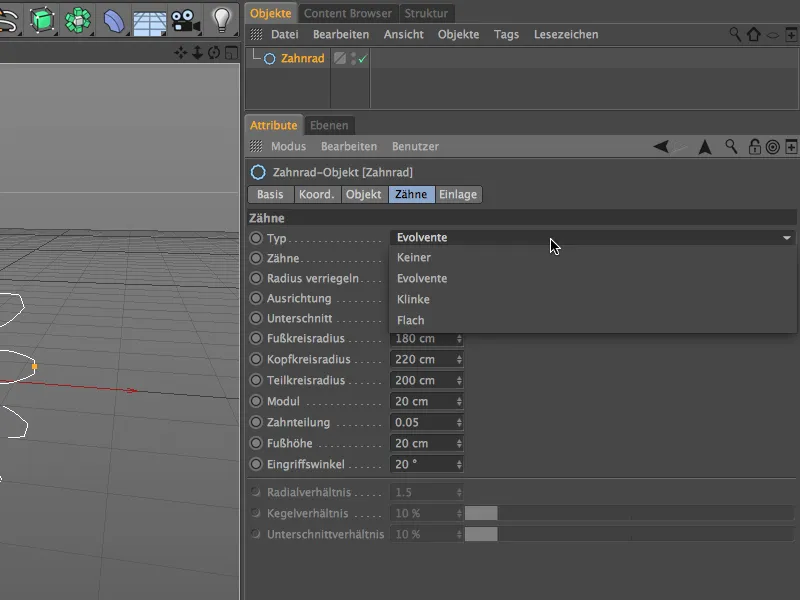Switch to Ebenen tab
Viewport: 800px width, 600px height.
(329, 126)
